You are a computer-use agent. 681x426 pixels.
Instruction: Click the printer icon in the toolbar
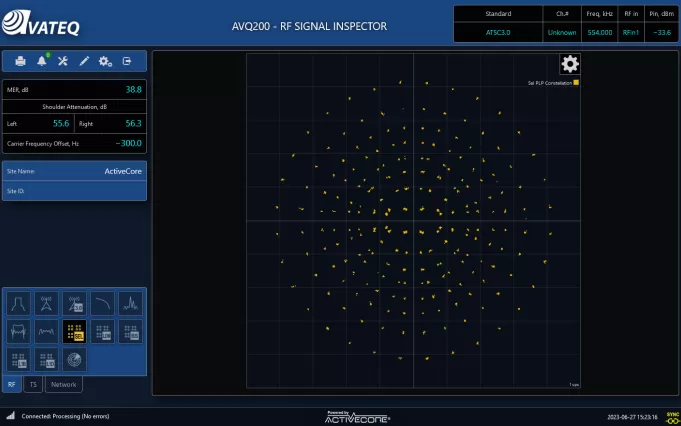(x=20, y=61)
